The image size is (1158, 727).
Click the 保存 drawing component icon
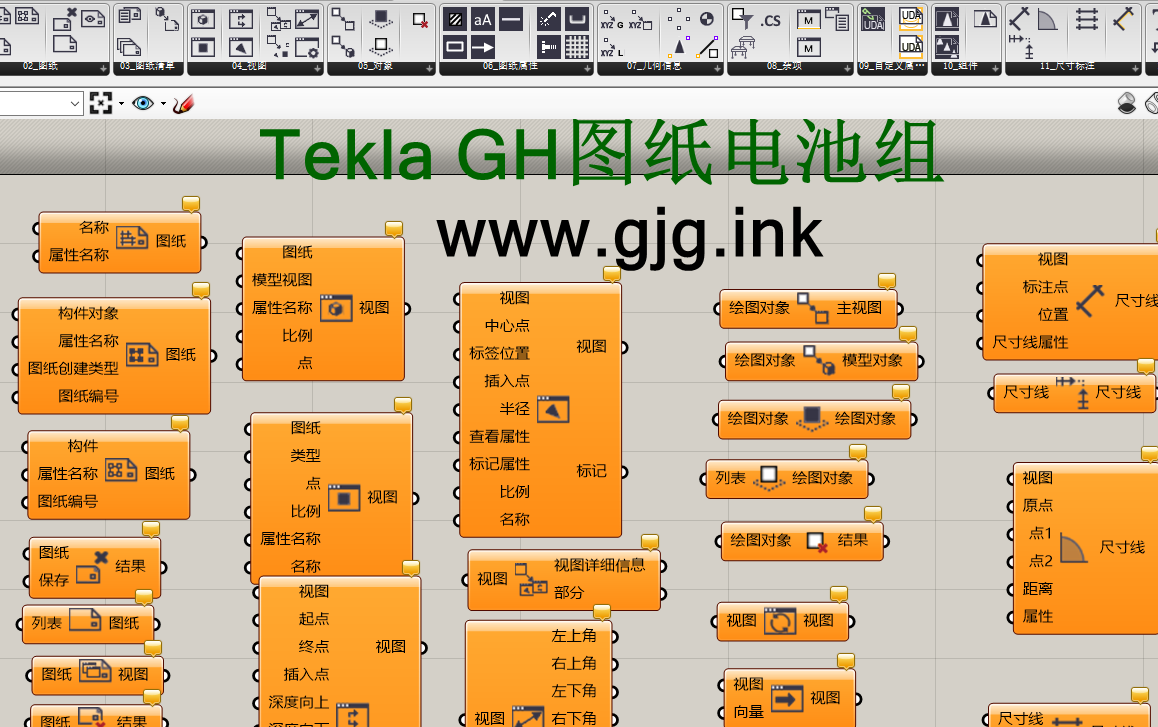point(92,567)
